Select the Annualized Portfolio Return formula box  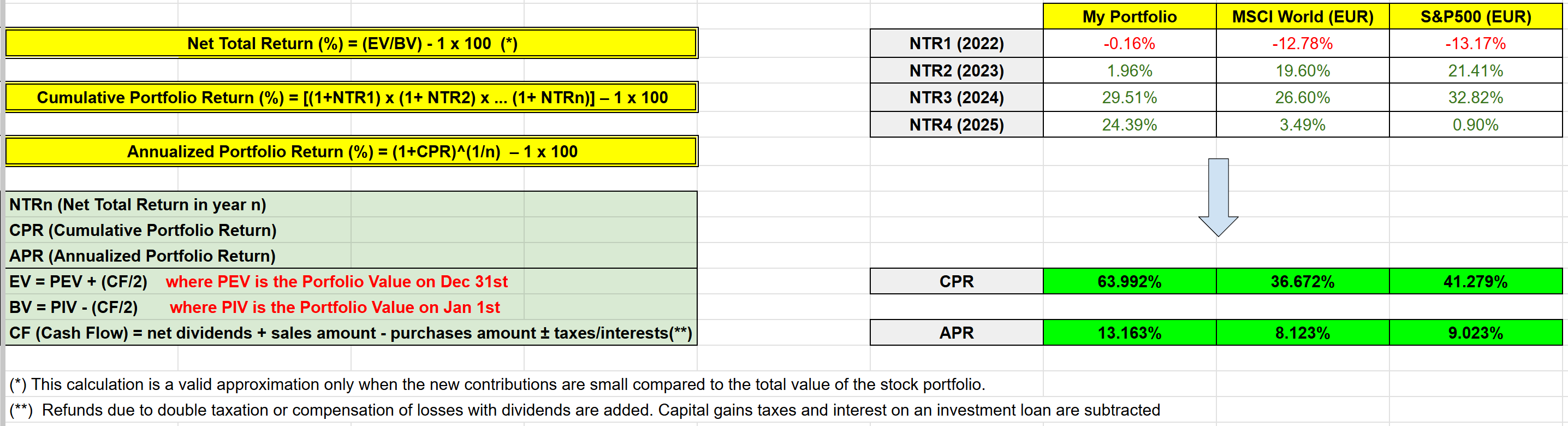point(351,151)
